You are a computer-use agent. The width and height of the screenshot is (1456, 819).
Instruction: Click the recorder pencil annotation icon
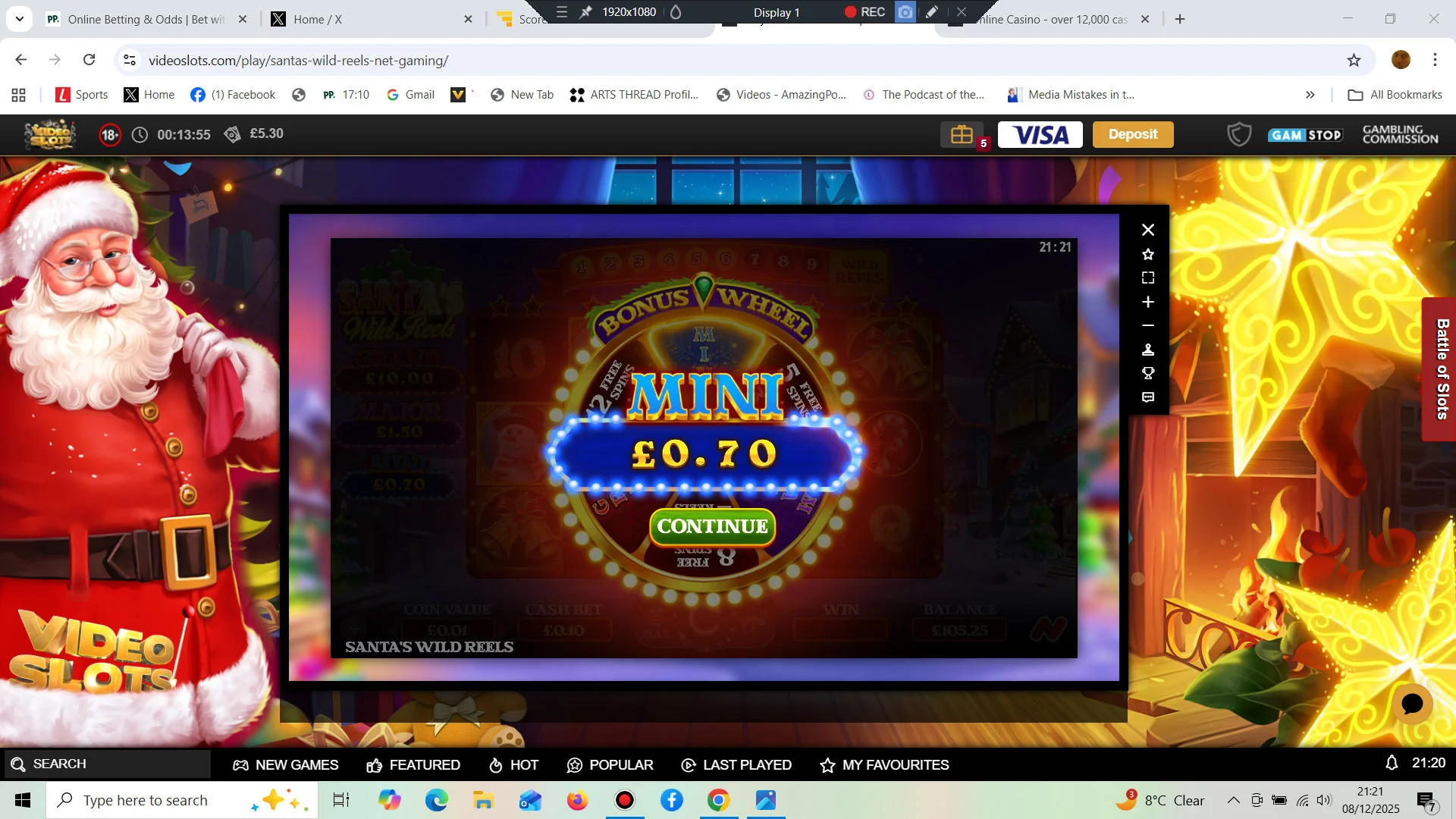pyautogui.click(x=933, y=12)
